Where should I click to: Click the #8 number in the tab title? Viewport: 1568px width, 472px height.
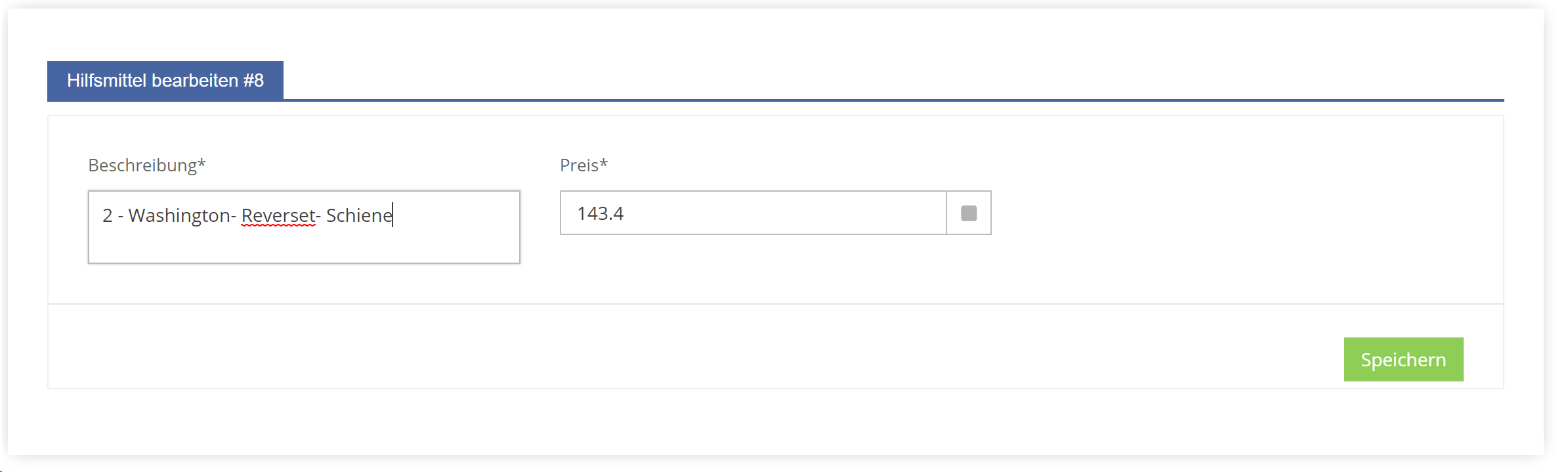coord(253,81)
